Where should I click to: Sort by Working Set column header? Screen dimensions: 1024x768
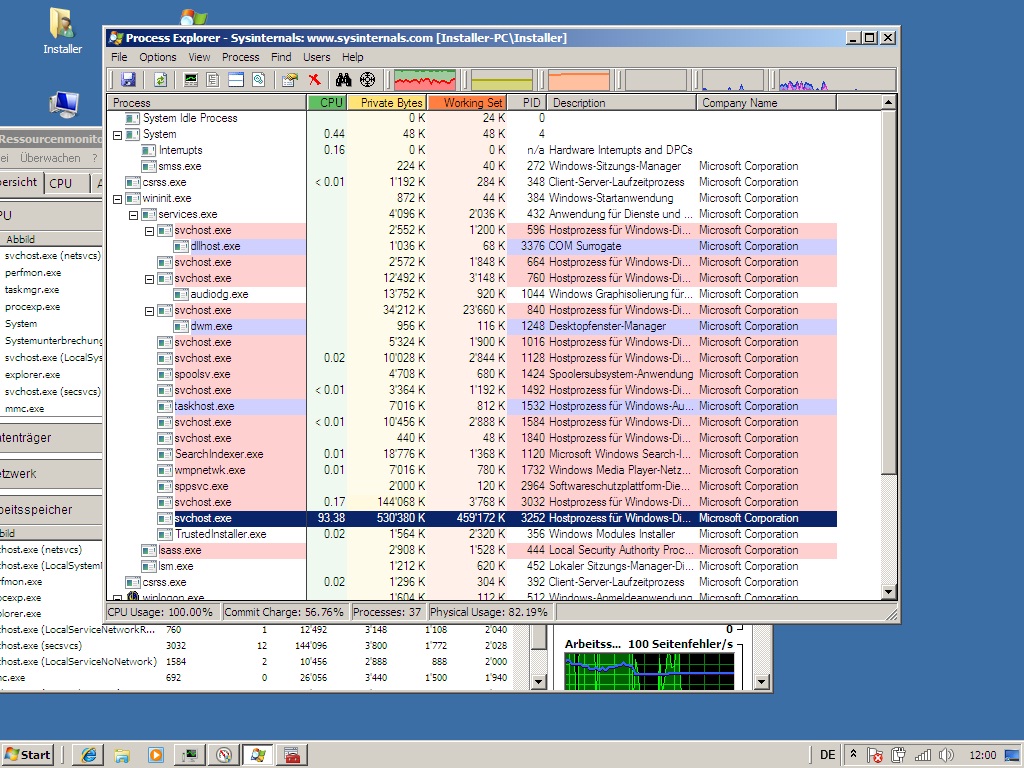coord(467,103)
